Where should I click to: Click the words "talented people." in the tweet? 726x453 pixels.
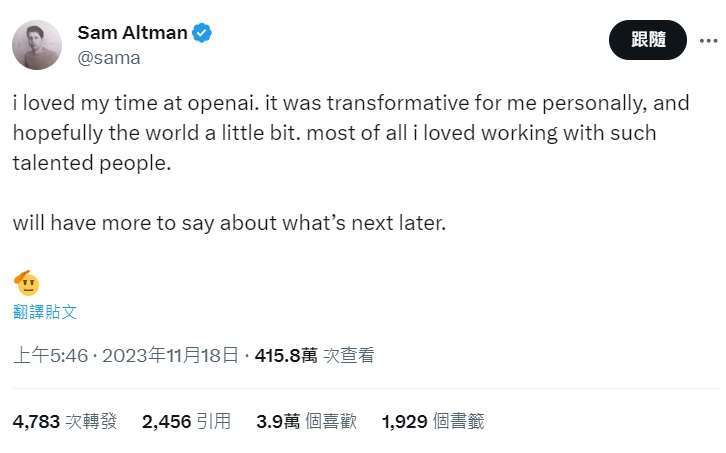coord(93,163)
